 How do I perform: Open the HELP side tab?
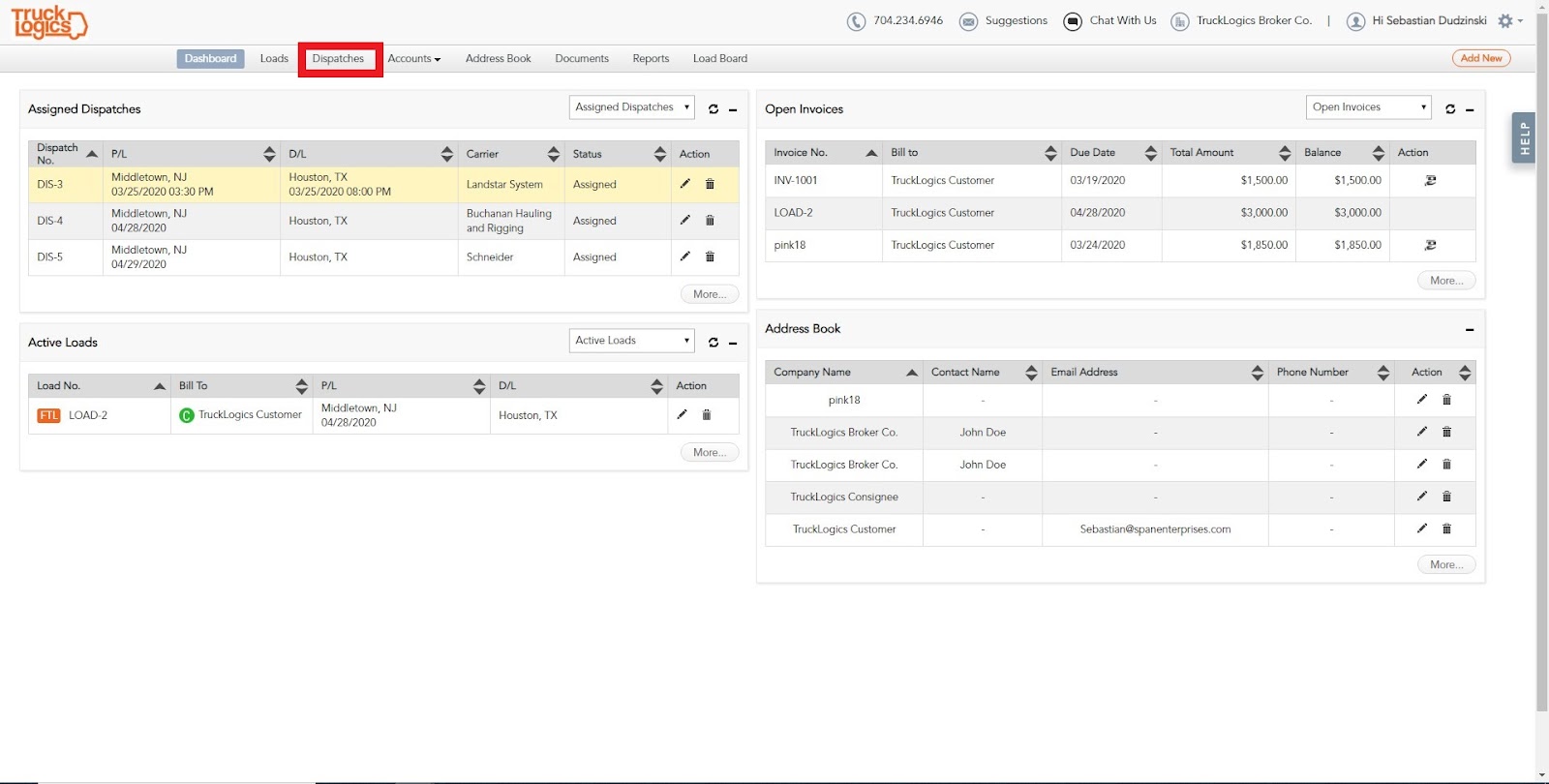pyautogui.click(x=1524, y=137)
